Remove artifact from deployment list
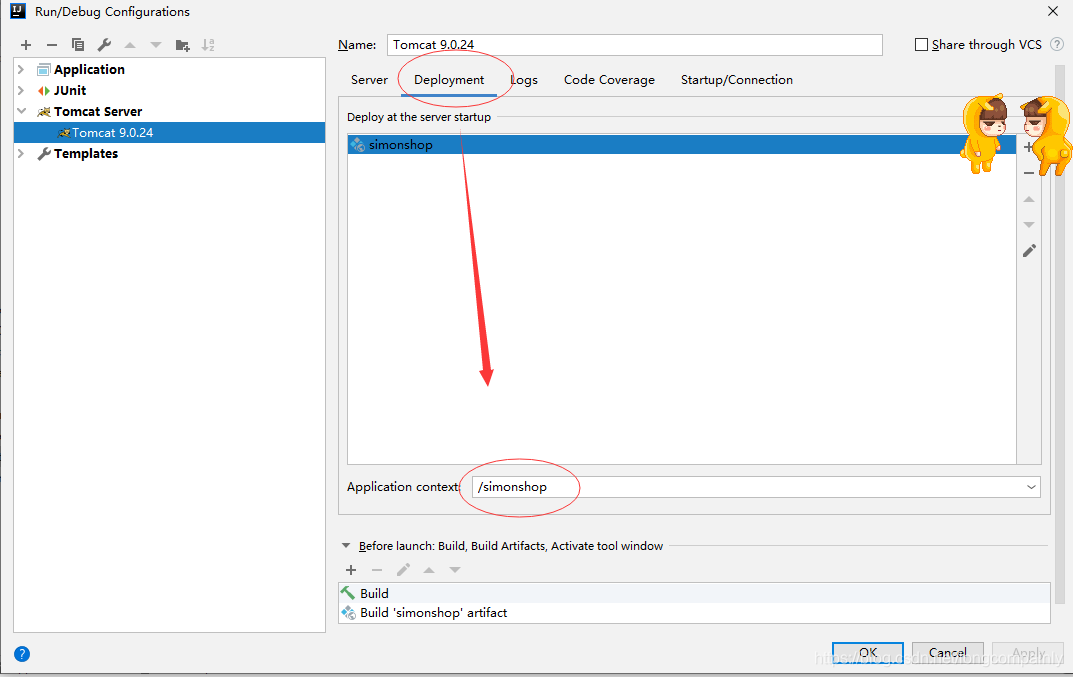This screenshot has height=677, width=1073. pos(1029,173)
